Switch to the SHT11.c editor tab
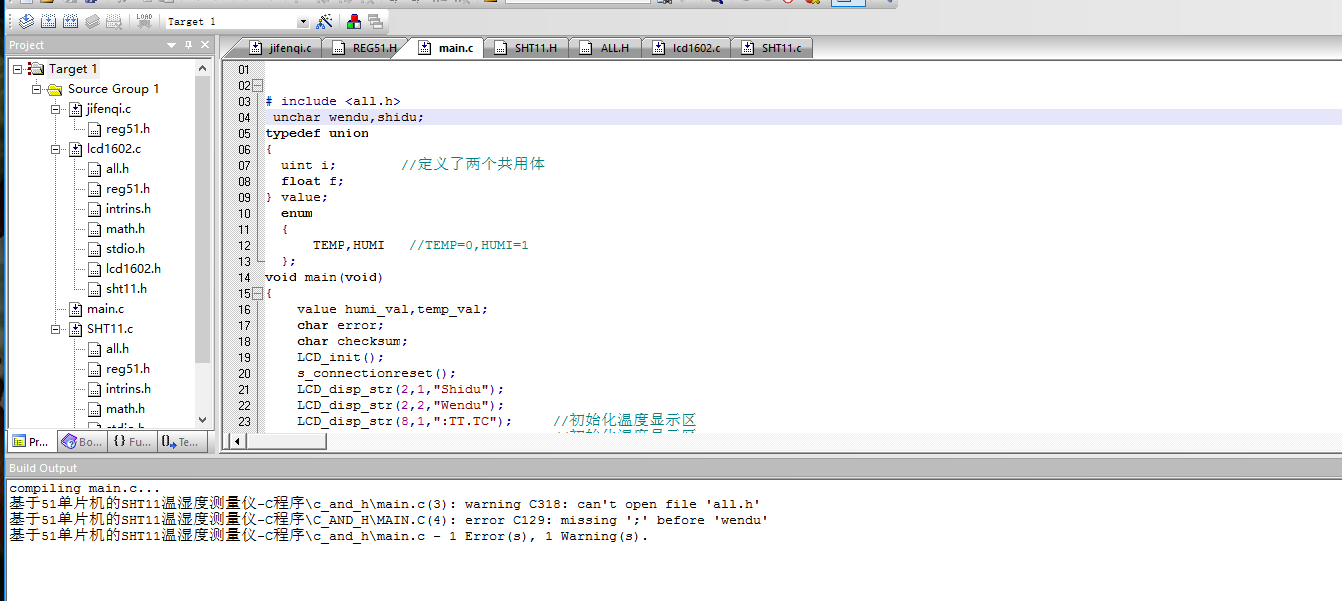 [x=772, y=48]
